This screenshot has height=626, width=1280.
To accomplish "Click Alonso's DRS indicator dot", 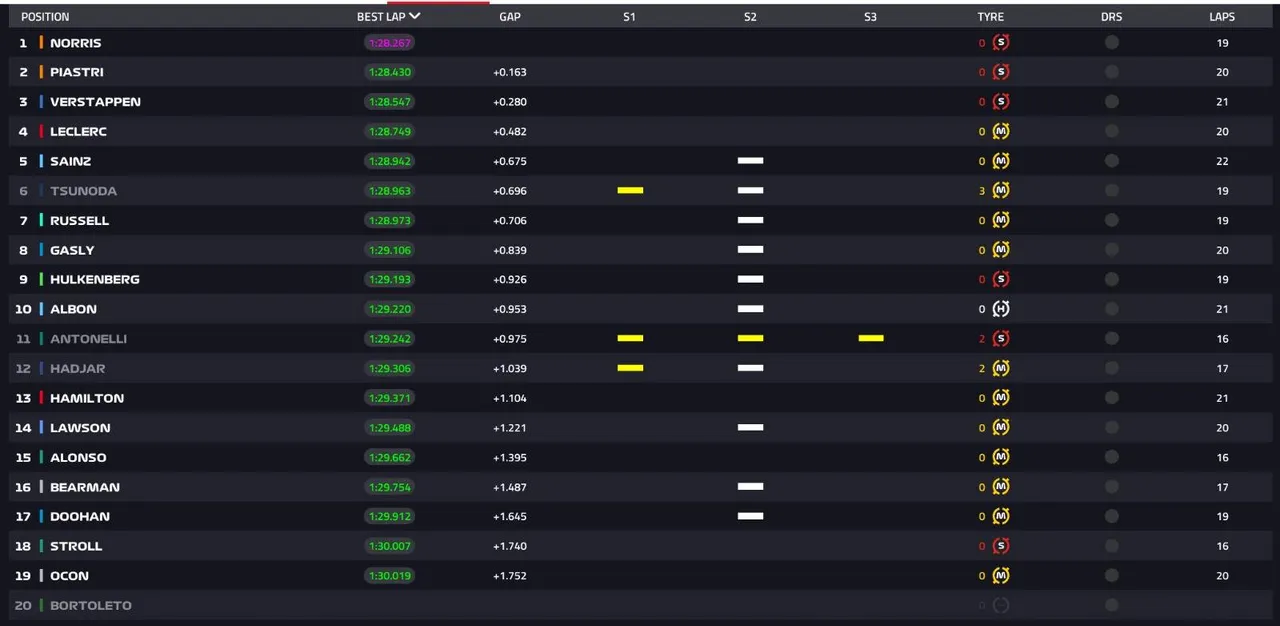I will tap(1112, 457).
